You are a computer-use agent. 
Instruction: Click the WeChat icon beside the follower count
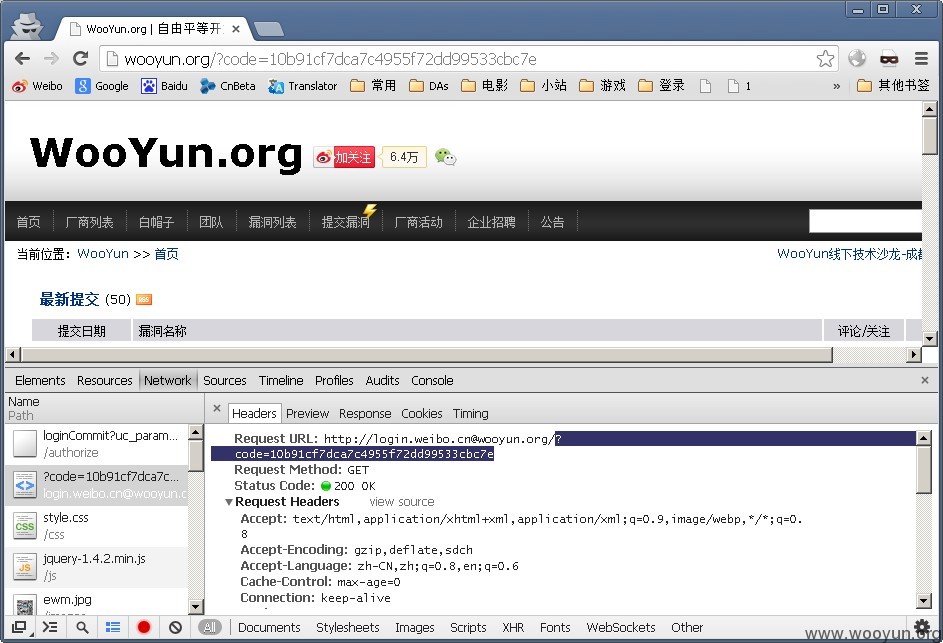[446, 157]
